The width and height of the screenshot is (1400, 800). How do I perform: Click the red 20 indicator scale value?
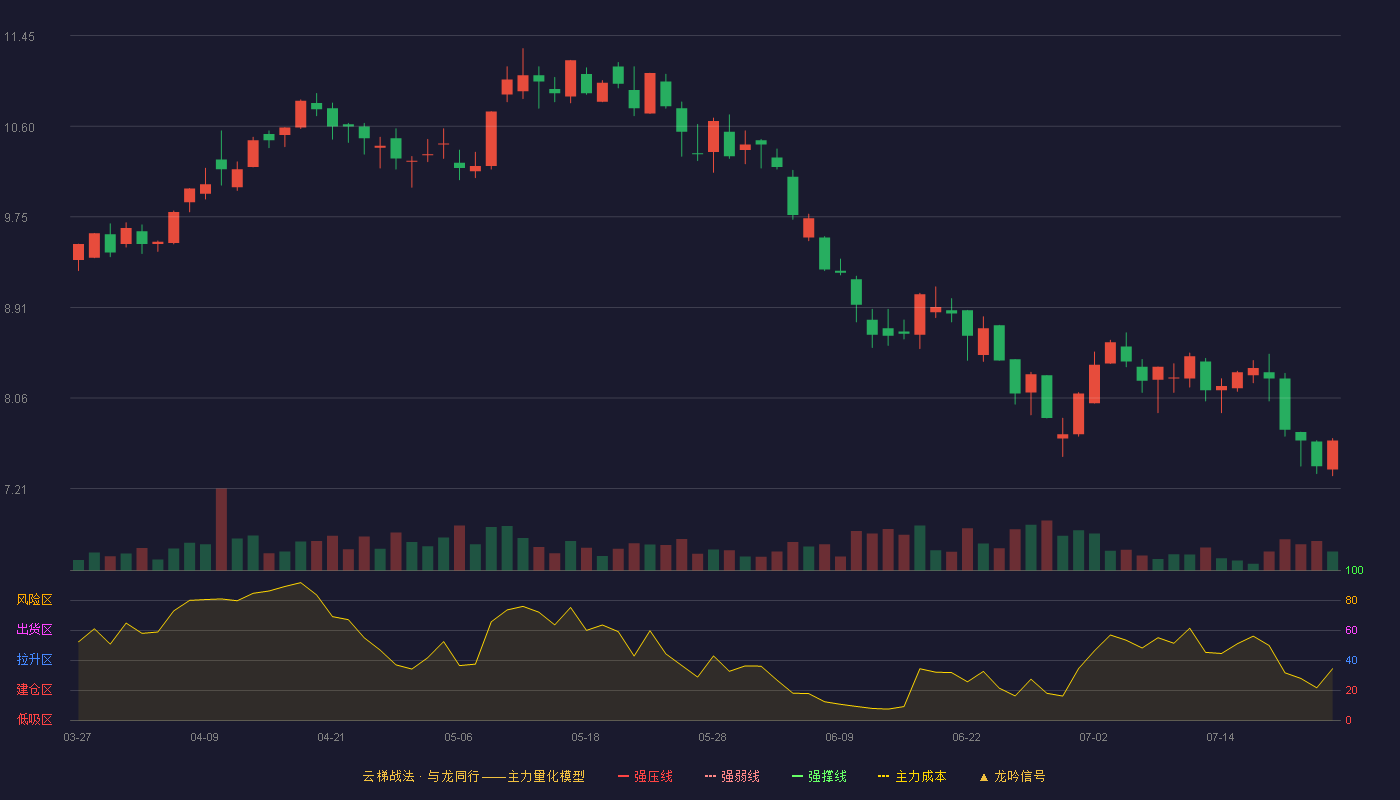1351,690
